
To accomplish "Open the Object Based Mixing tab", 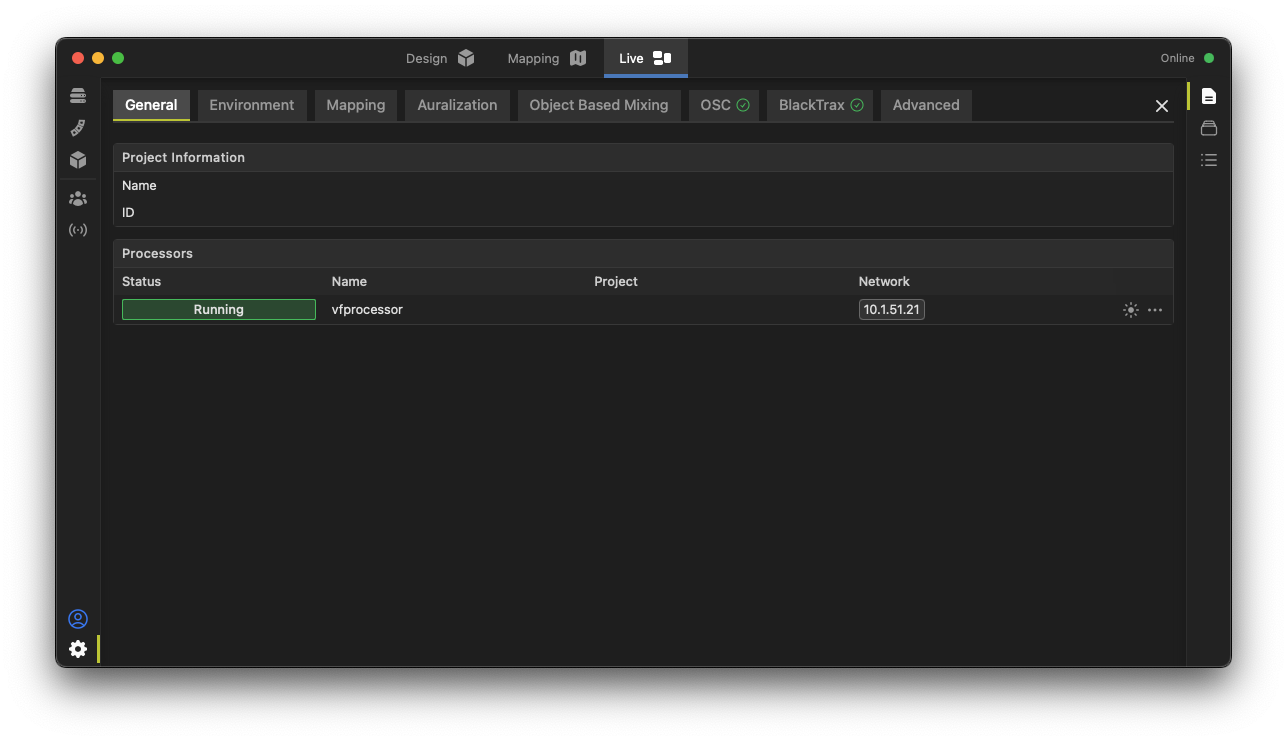I will pyautogui.click(x=598, y=105).
